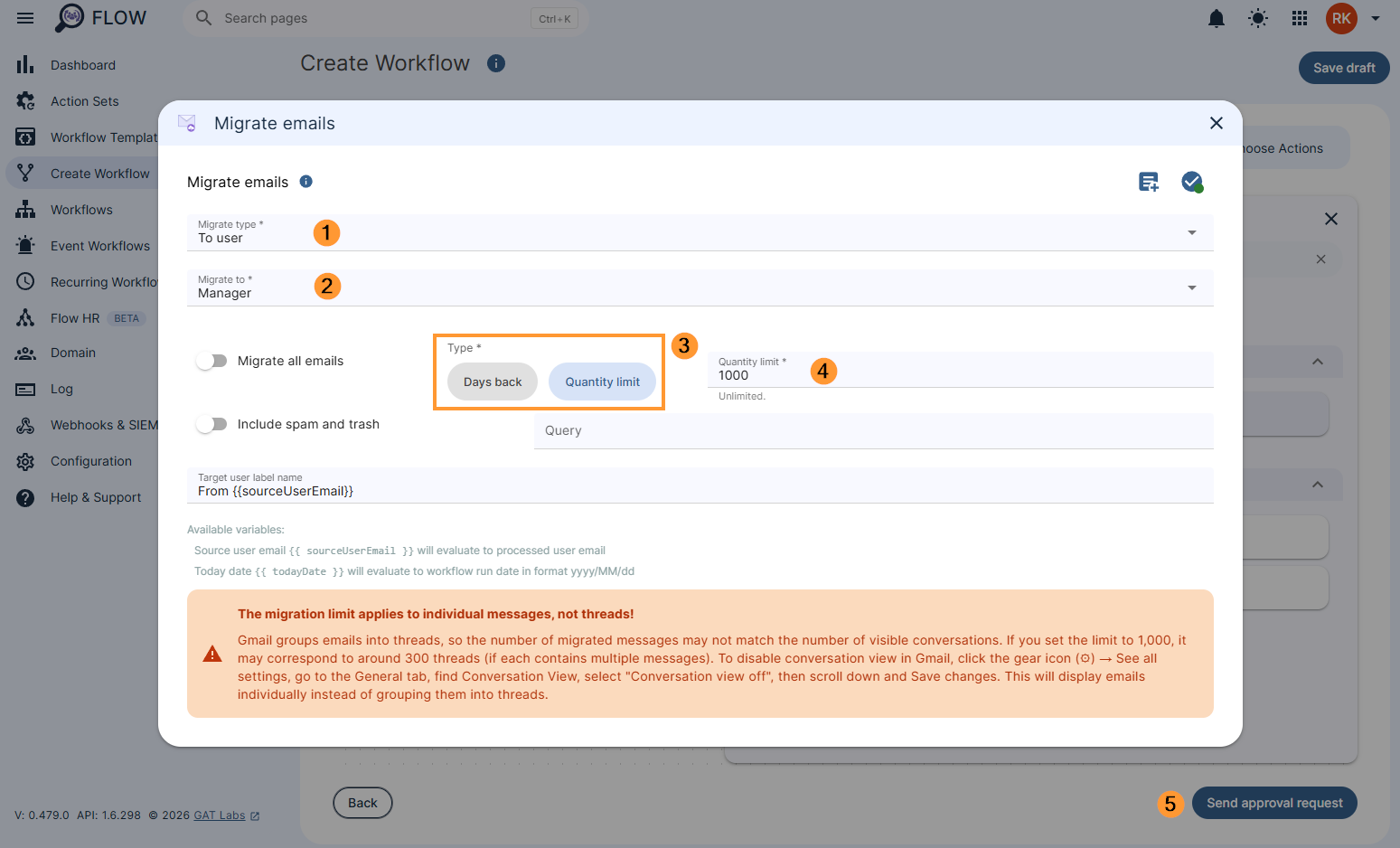The image size is (1400, 848).
Task: Toggle Migrate all emails switch
Action: 211,361
